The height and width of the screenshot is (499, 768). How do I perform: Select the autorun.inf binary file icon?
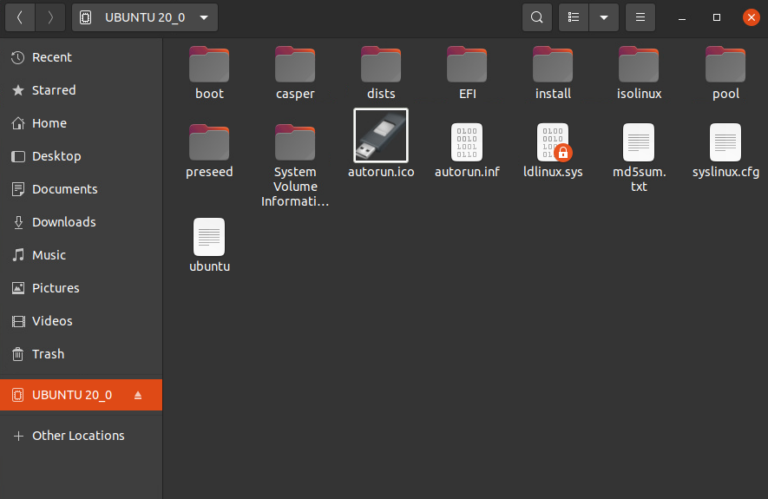(x=467, y=142)
